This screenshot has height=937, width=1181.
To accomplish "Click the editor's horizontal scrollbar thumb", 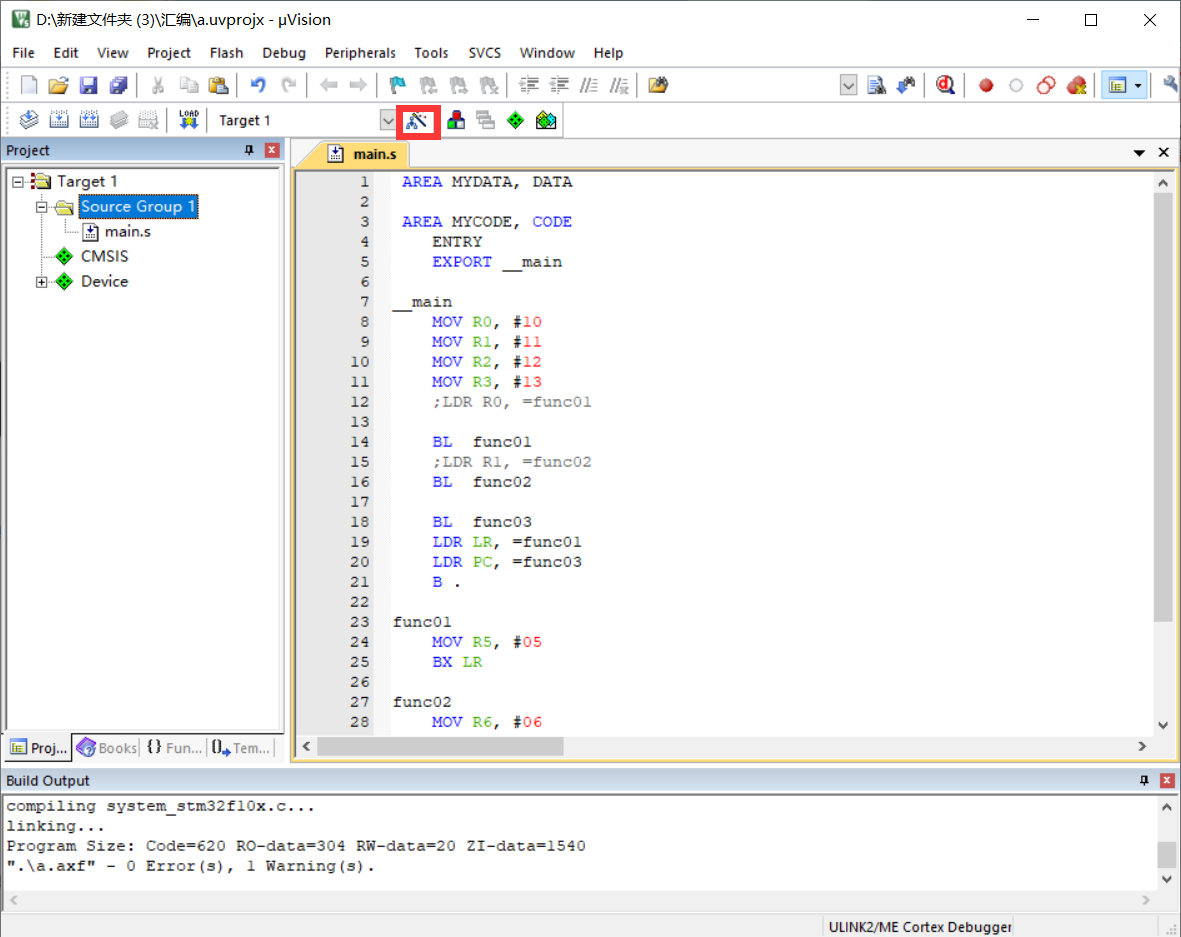I will [x=440, y=746].
